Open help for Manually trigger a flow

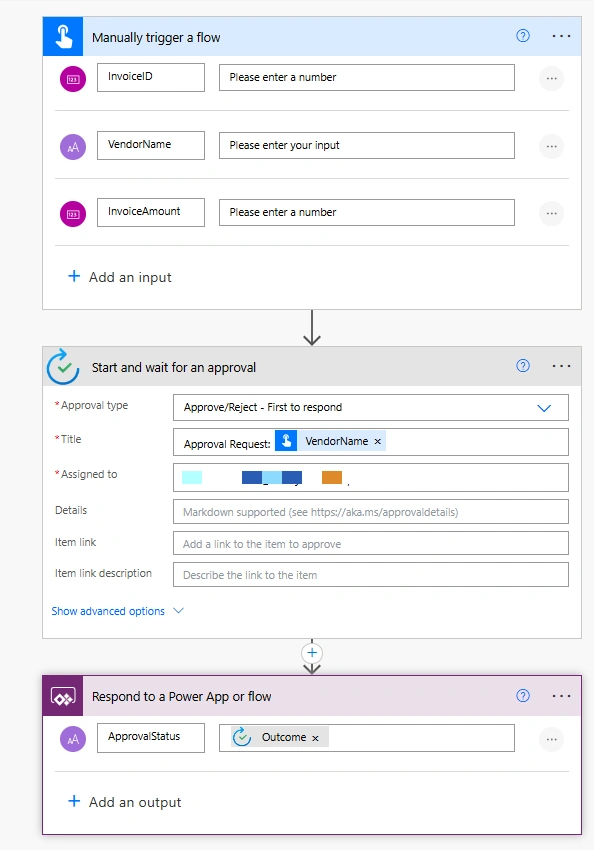click(523, 36)
